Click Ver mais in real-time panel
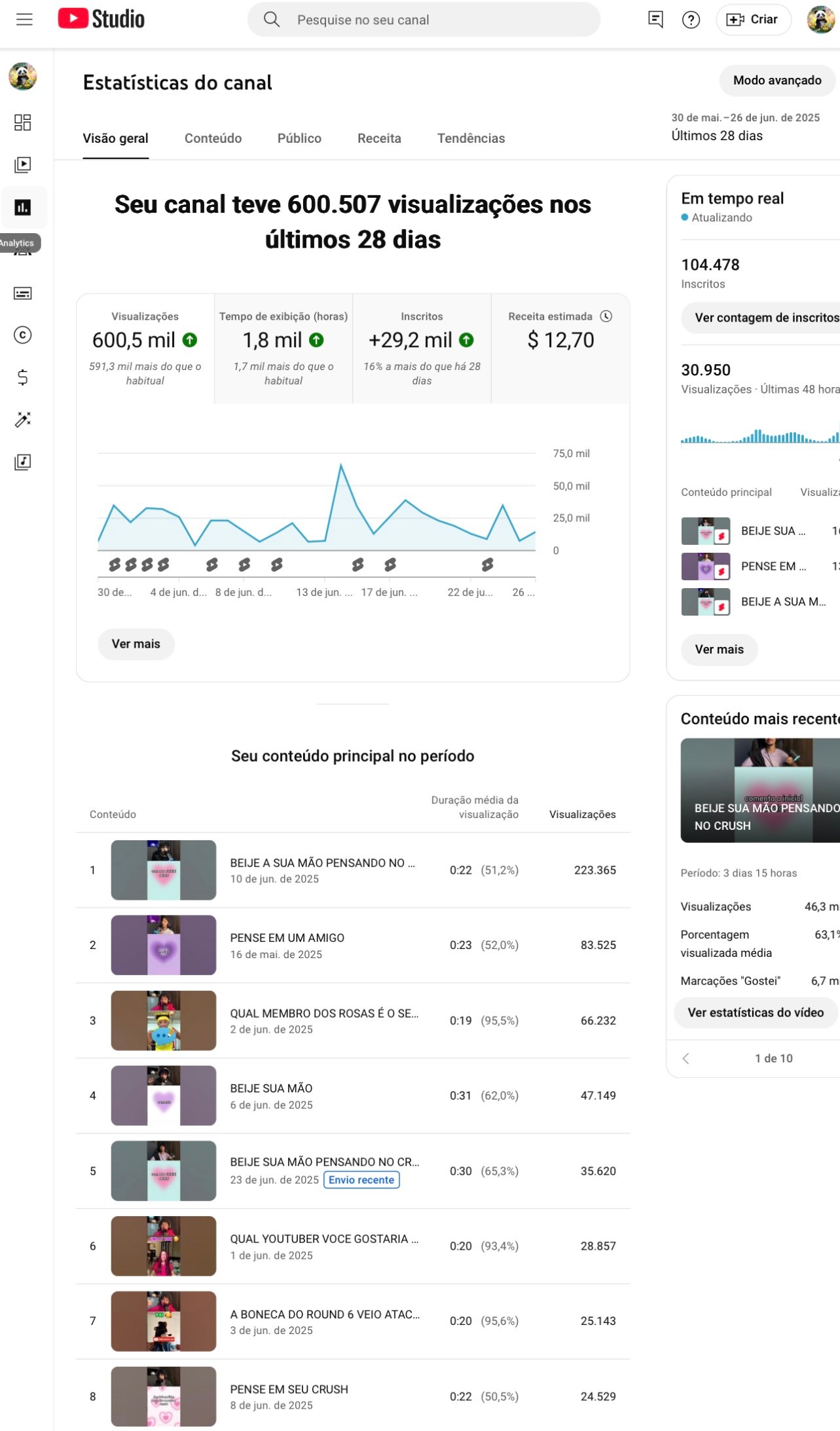The width and height of the screenshot is (840, 1431). click(x=719, y=650)
